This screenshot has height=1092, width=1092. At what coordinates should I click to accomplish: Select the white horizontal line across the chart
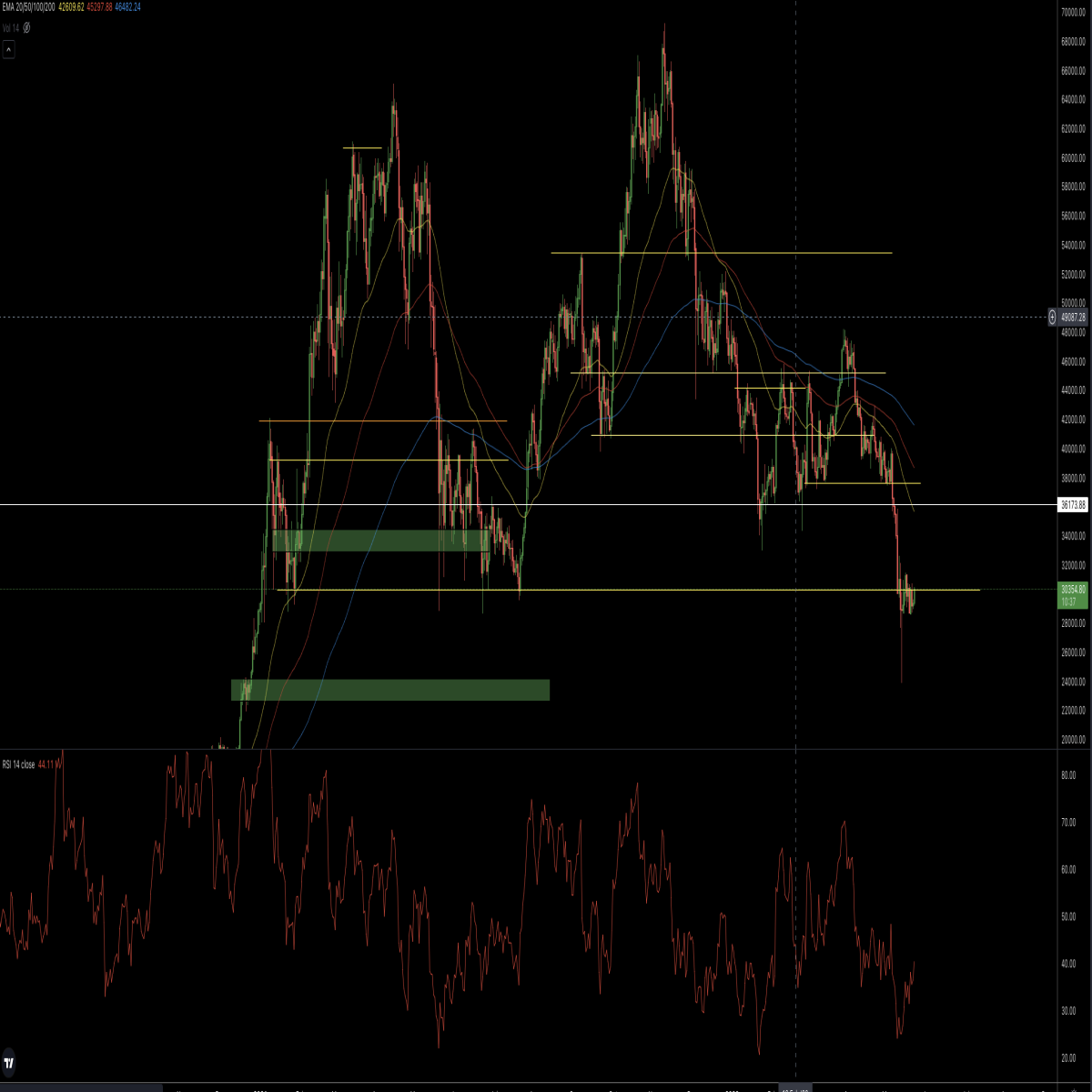click(x=528, y=504)
